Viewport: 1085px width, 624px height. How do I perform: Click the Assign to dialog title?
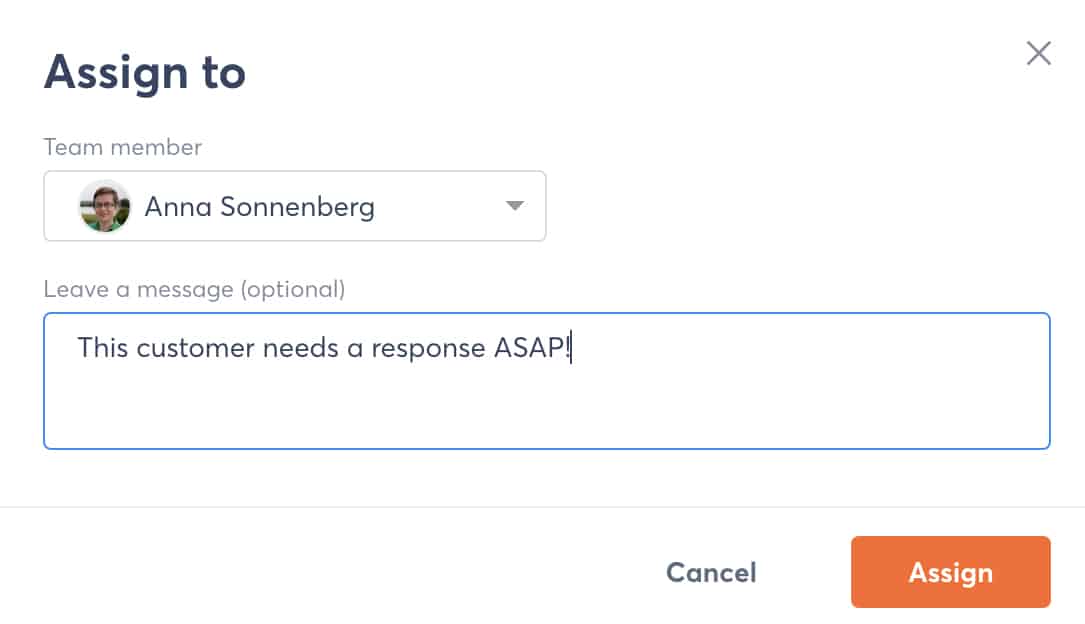144,71
